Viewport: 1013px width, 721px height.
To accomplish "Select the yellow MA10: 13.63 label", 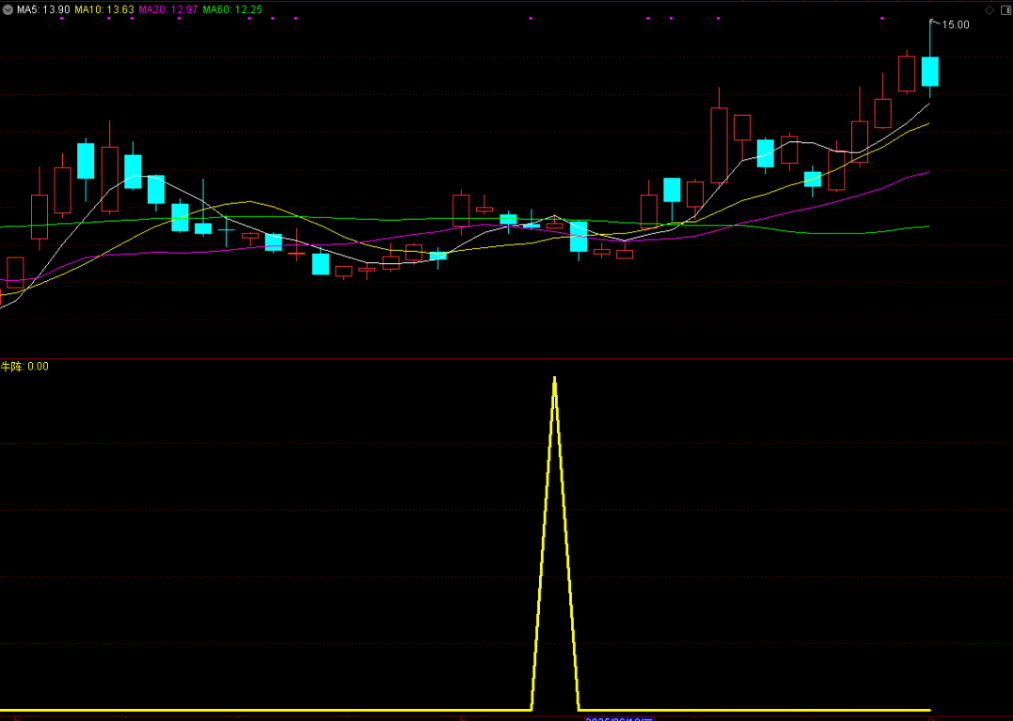I will [x=103, y=9].
